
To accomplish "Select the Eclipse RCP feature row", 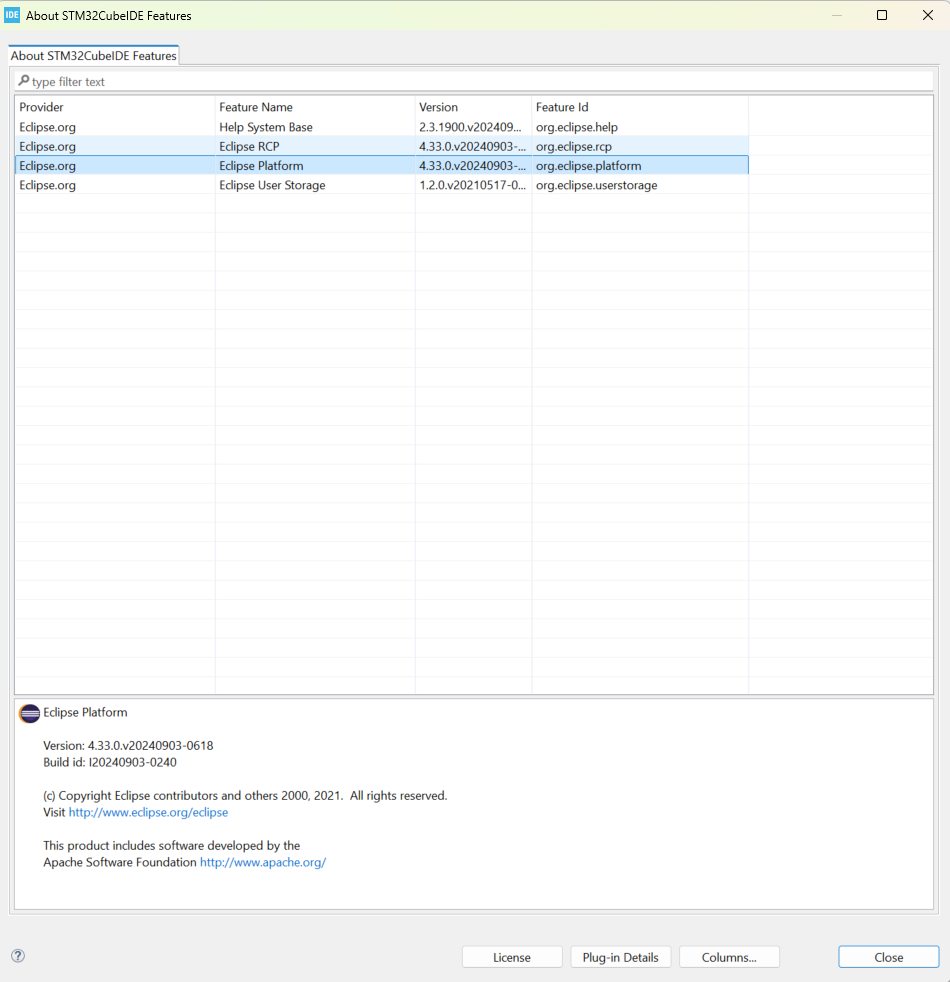I will (382, 146).
